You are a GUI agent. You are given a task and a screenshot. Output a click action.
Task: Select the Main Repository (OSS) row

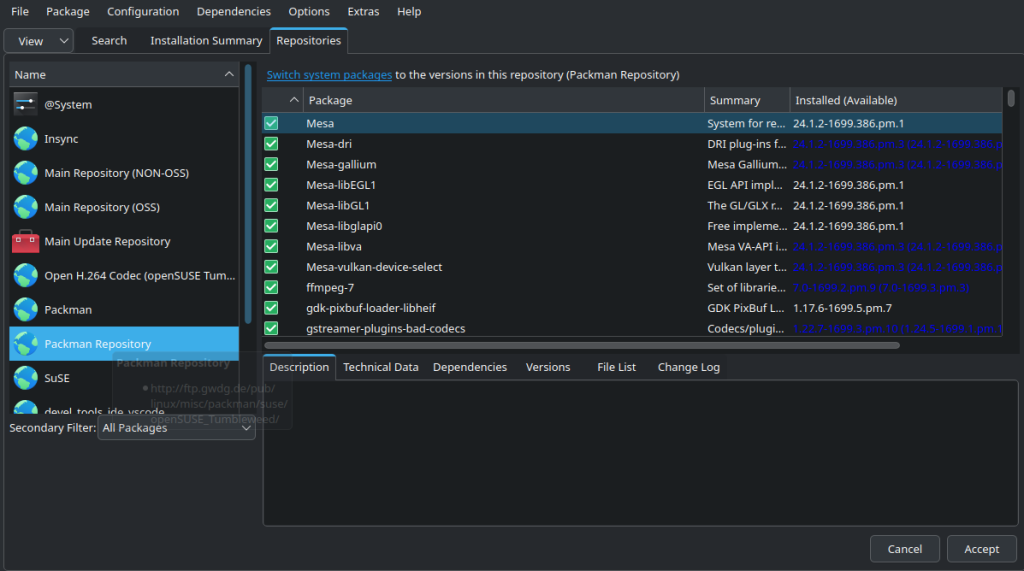124,207
